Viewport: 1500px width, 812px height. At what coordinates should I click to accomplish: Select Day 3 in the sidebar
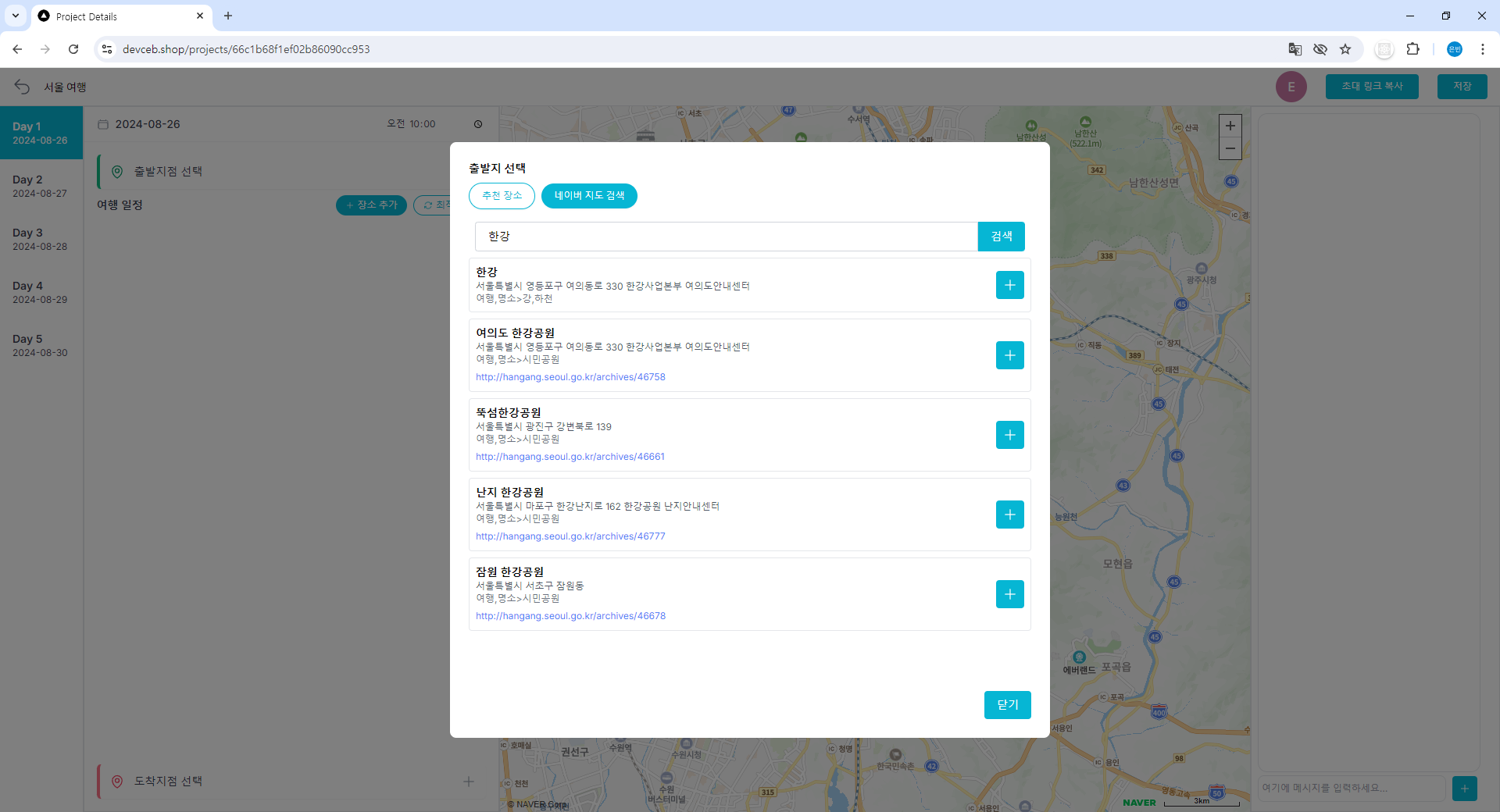click(x=41, y=239)
